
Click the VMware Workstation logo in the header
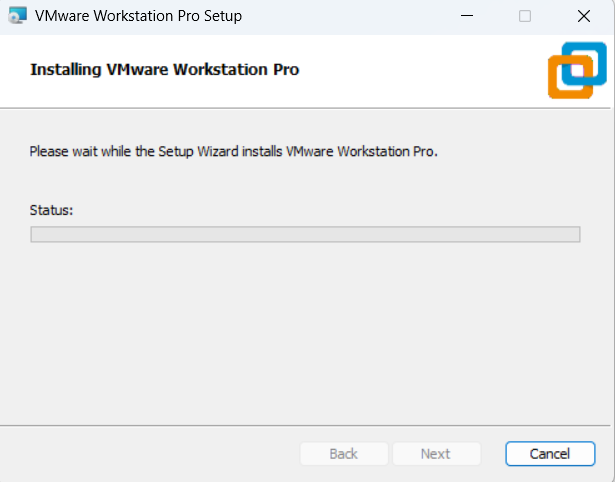pyautogui.click(x=577, y=70)
